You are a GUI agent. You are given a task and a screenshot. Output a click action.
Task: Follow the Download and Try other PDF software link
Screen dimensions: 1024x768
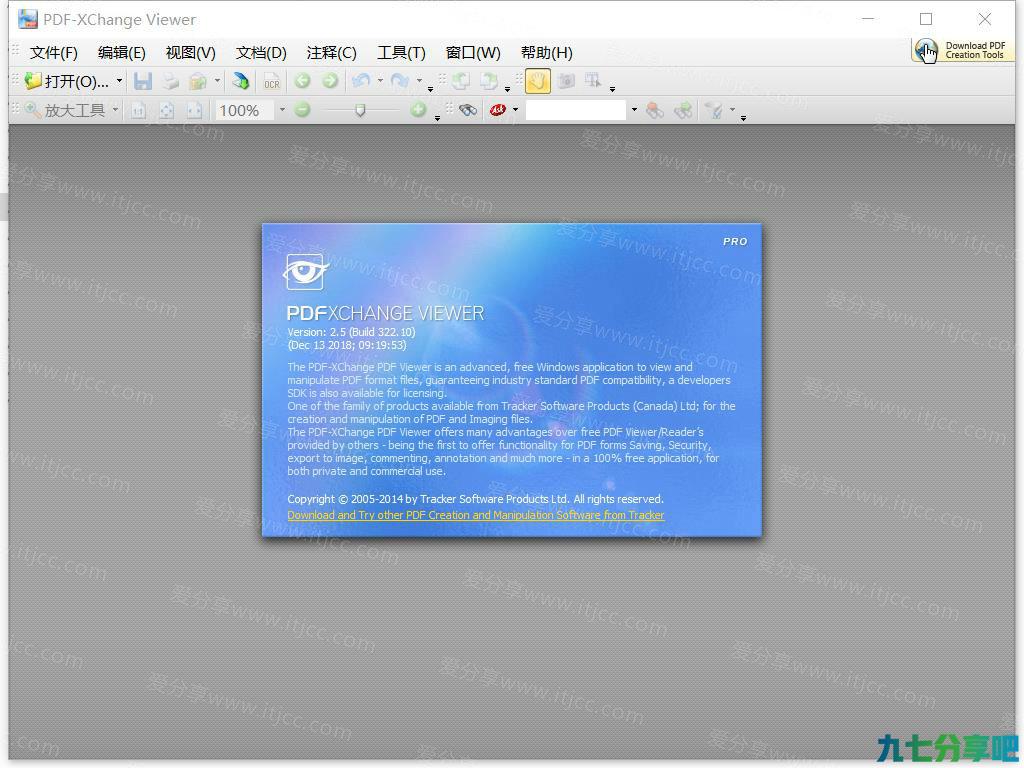pyautogui.click(x=475, y=515)
